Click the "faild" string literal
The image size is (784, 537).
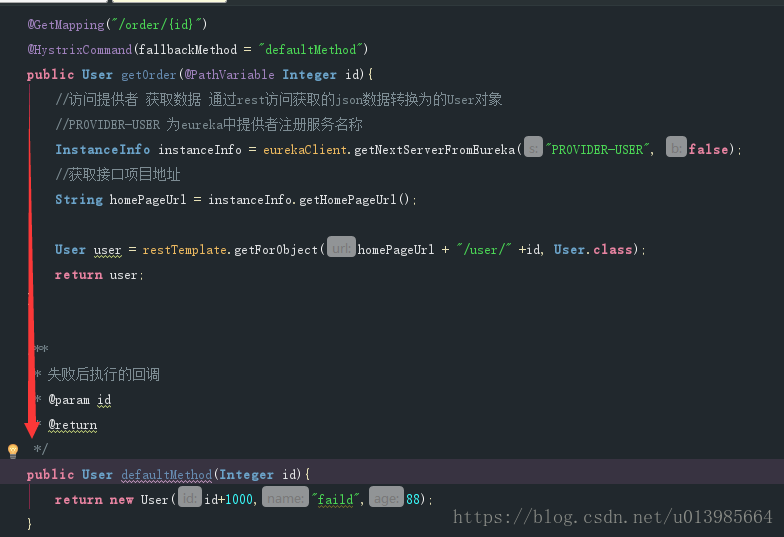(336, 500)
